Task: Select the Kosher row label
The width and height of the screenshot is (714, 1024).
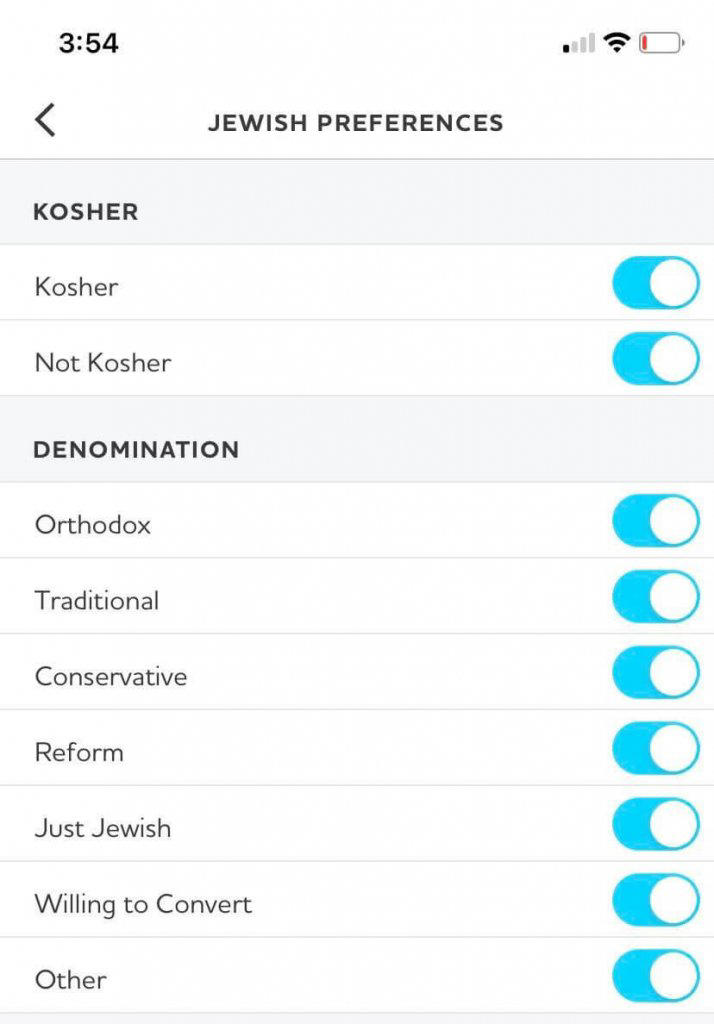Action: pos(76,286)
